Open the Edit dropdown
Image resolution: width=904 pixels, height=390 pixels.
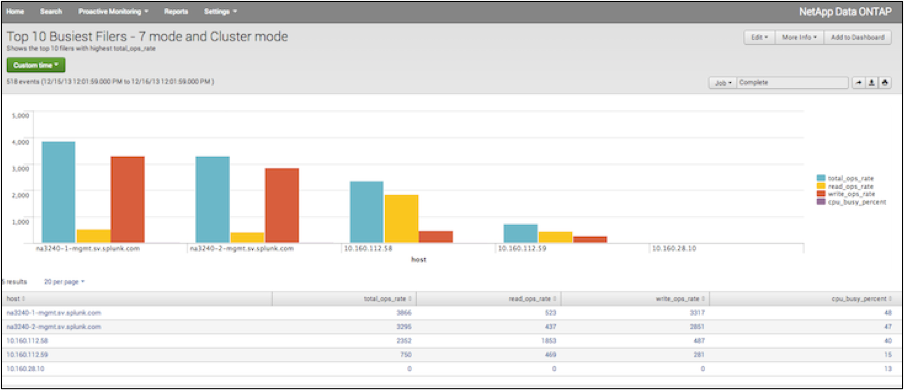pos(759,38)
